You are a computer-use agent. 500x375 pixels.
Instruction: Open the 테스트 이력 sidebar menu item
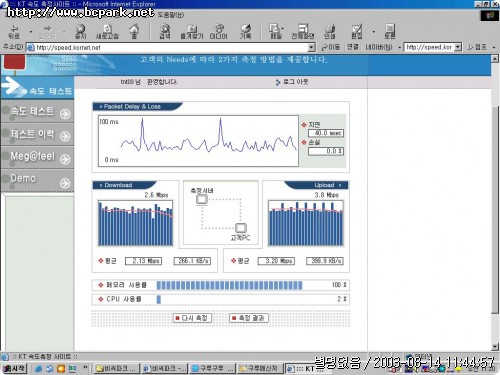[37, 134]
